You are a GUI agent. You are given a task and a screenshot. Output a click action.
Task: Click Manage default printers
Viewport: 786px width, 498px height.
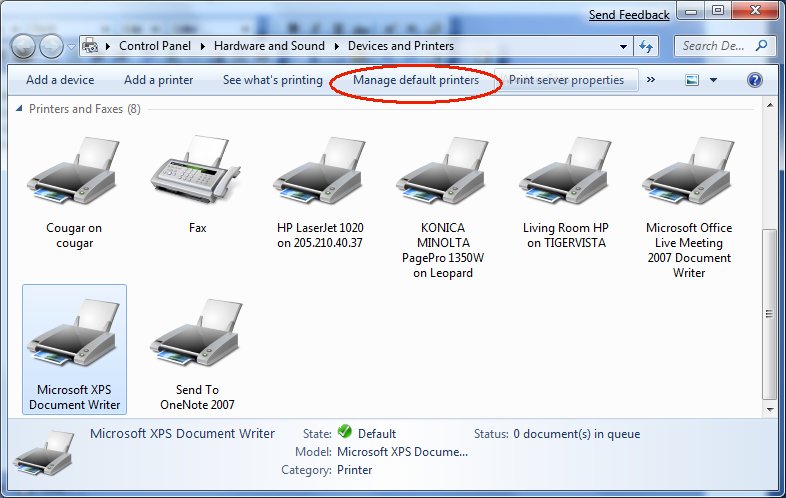[416, 80]
